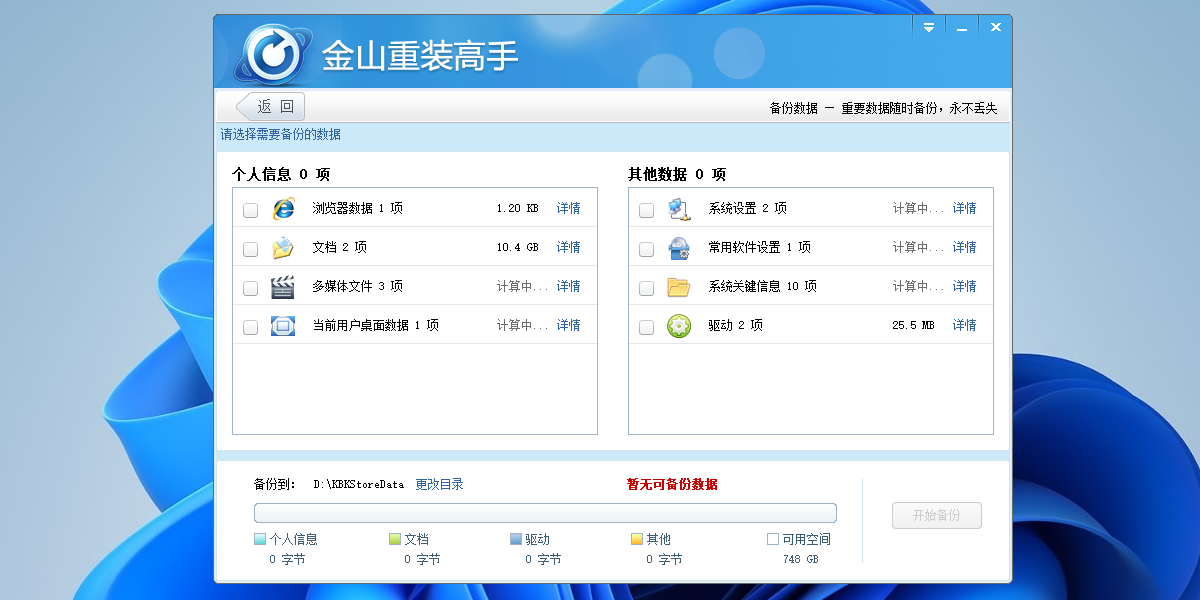1200x600 pixels.
Task: Click the system settings icon
Action: pyautogui.click(x=679, y=209)
